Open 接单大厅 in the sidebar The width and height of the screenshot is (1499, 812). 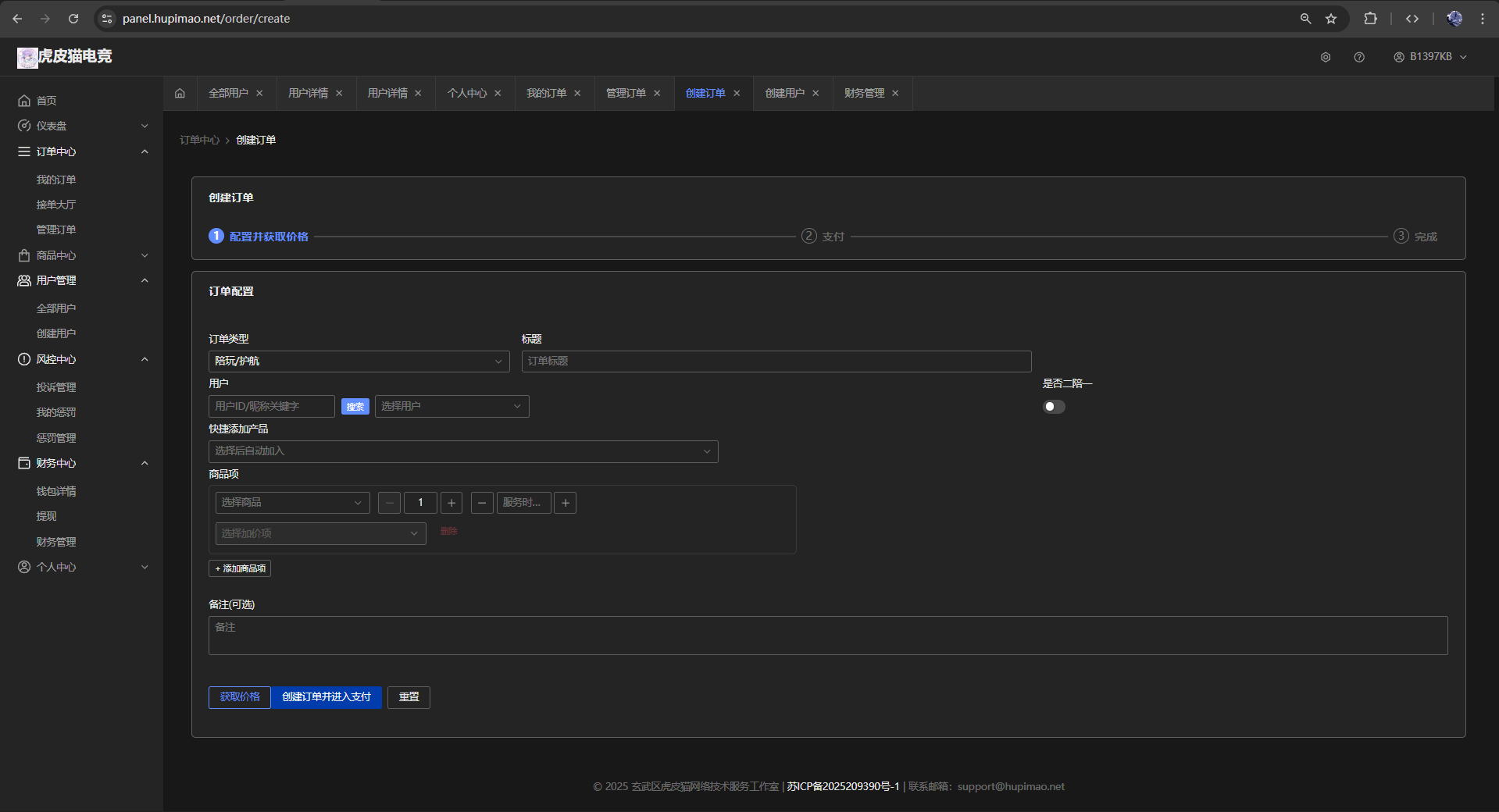pos(56,205)
